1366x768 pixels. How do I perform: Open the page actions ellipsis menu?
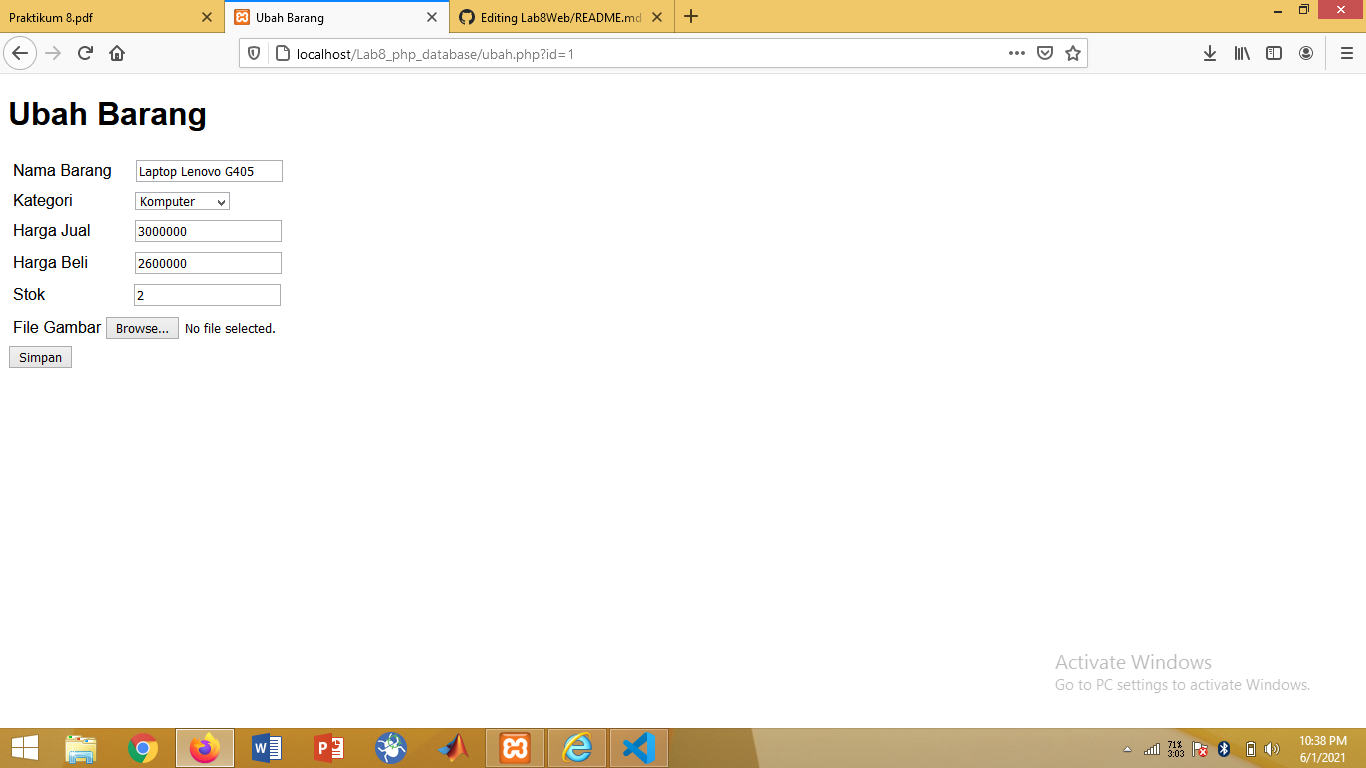pyautogui.click(x=1016, y=53)
